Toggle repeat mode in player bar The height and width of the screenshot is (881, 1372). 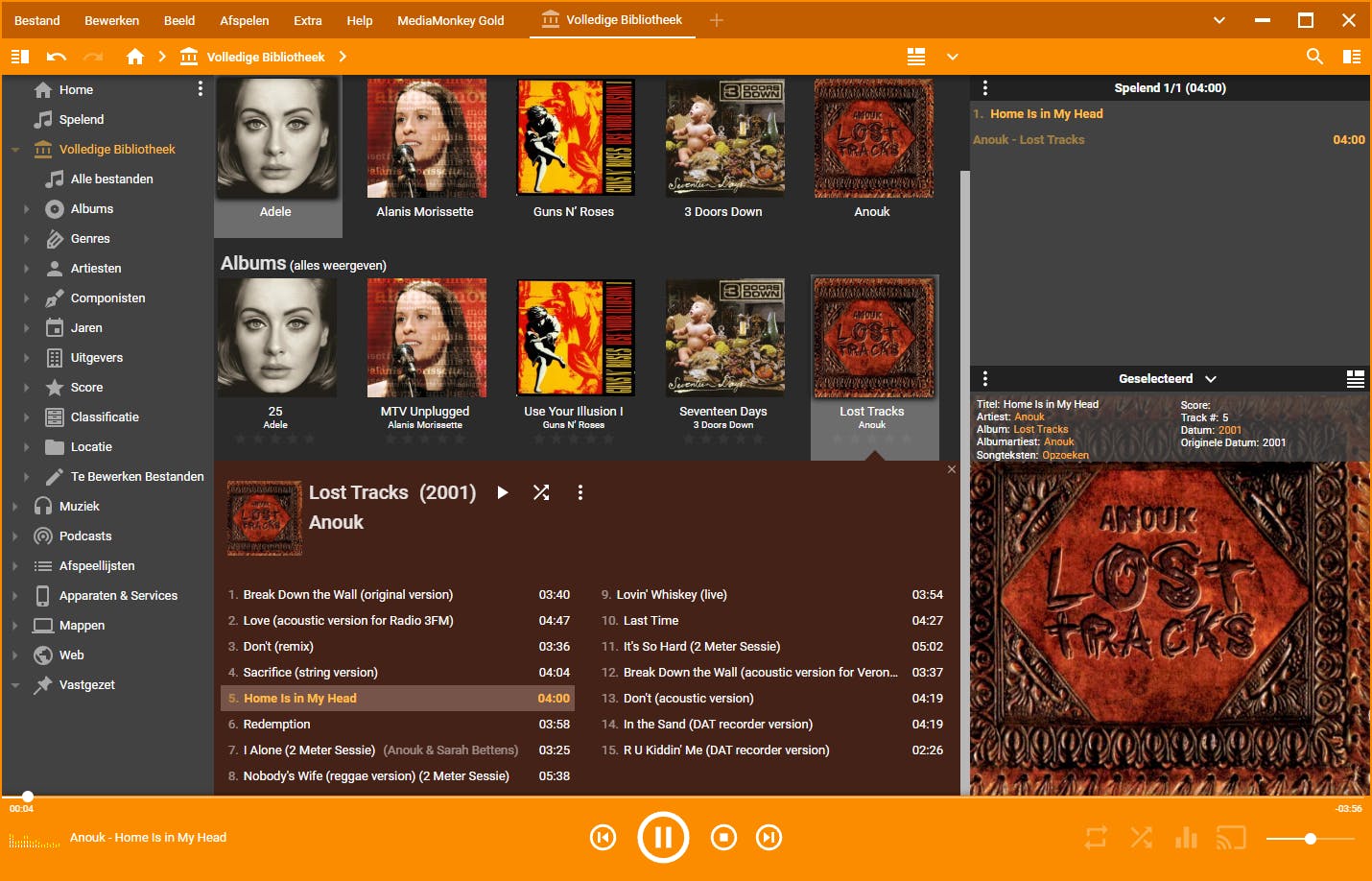tap(1096, 838)
